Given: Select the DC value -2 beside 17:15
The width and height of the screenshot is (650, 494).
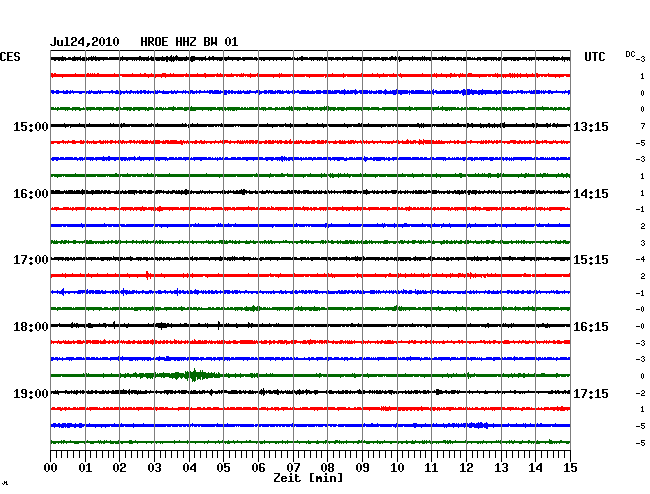Looking at the screenshot, I should pos(640,393).
